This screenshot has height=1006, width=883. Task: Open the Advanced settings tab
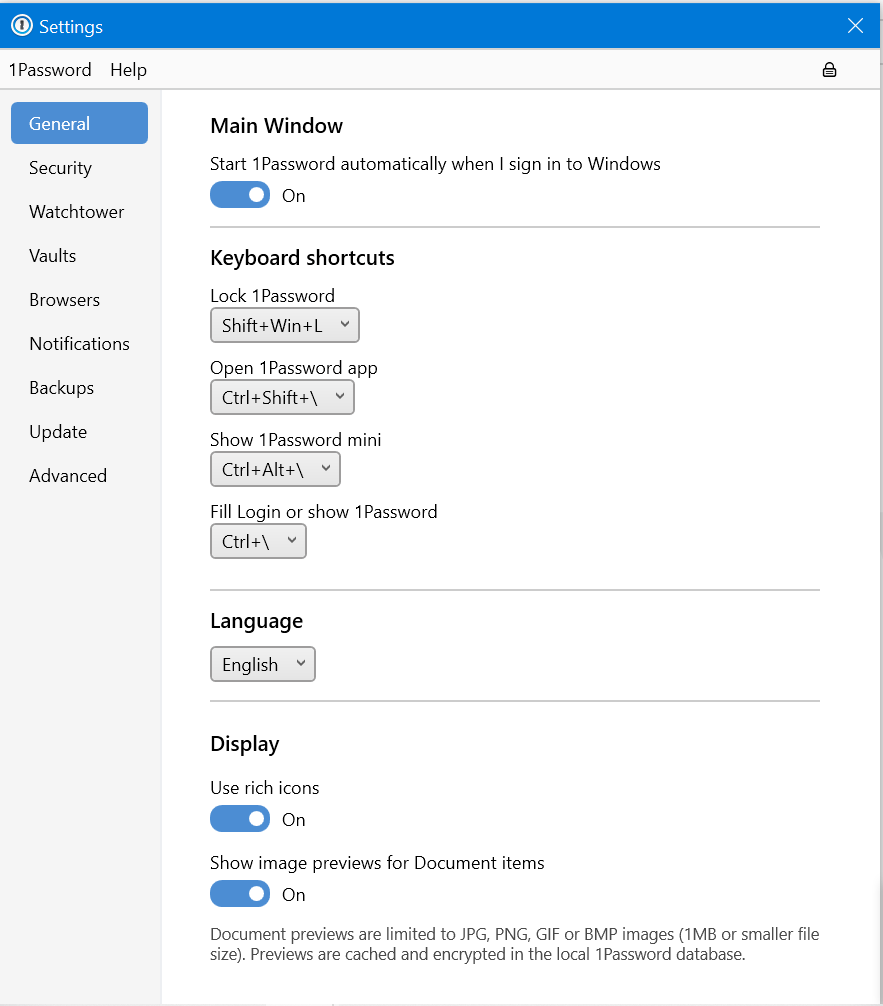(x=68, y=475)
